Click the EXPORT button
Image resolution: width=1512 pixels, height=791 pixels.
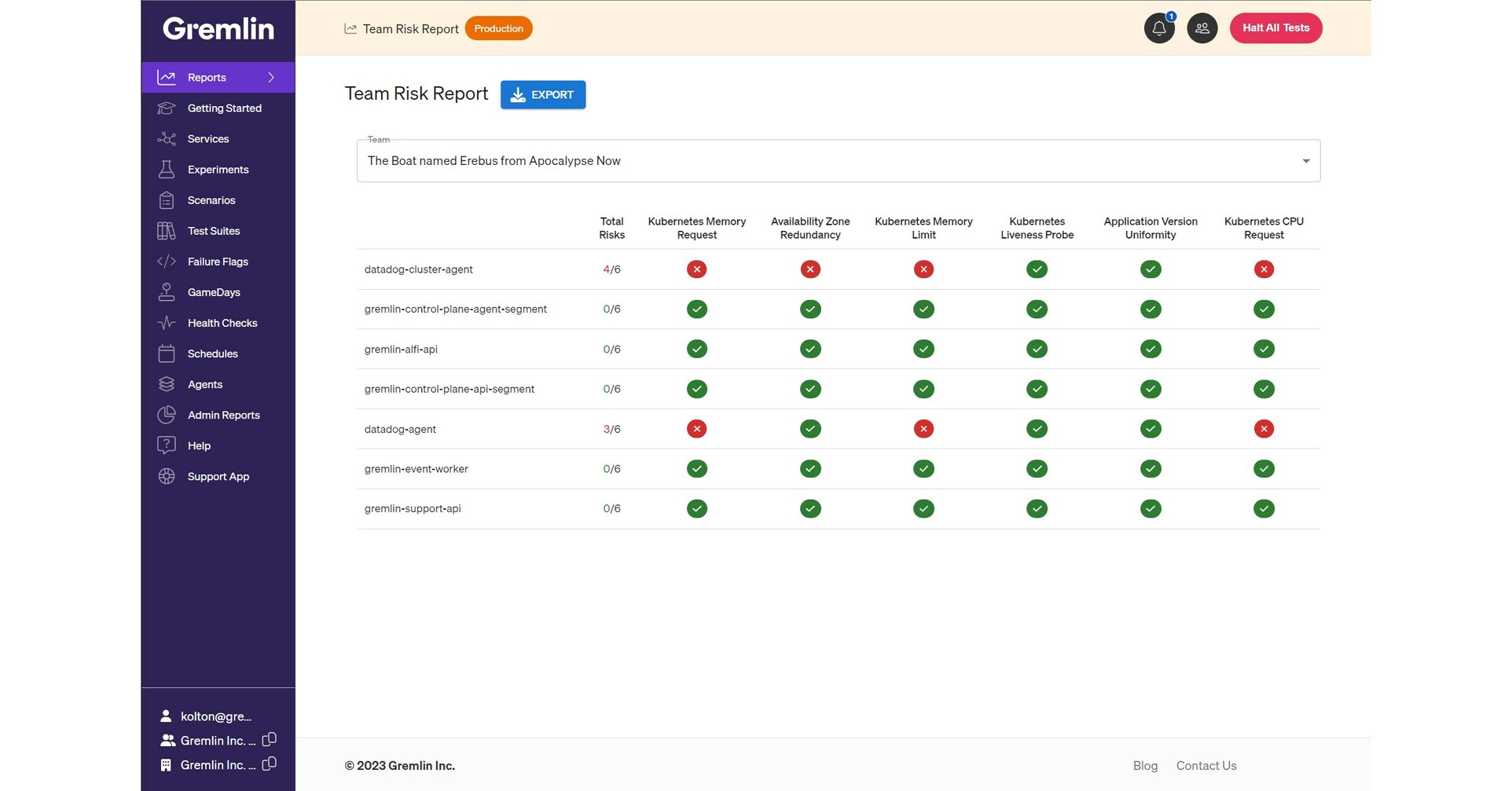542,94
